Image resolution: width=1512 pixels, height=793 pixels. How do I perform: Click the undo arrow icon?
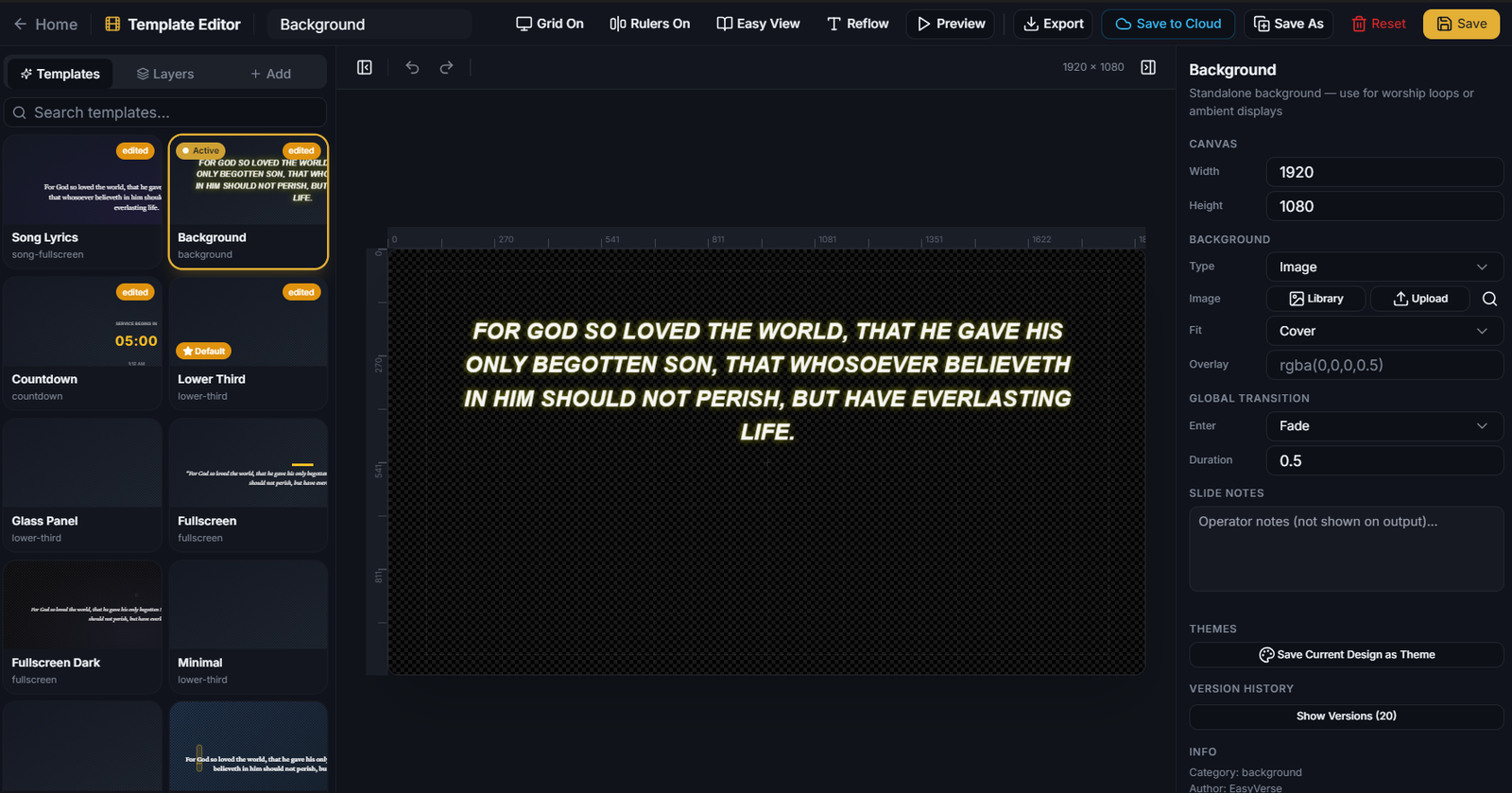[x=412, y=67]
